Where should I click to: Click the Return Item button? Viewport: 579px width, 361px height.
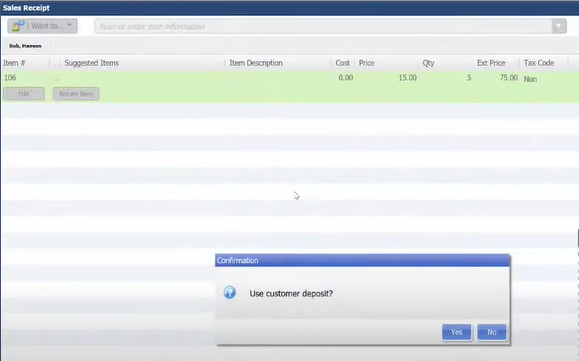(76, 94)
